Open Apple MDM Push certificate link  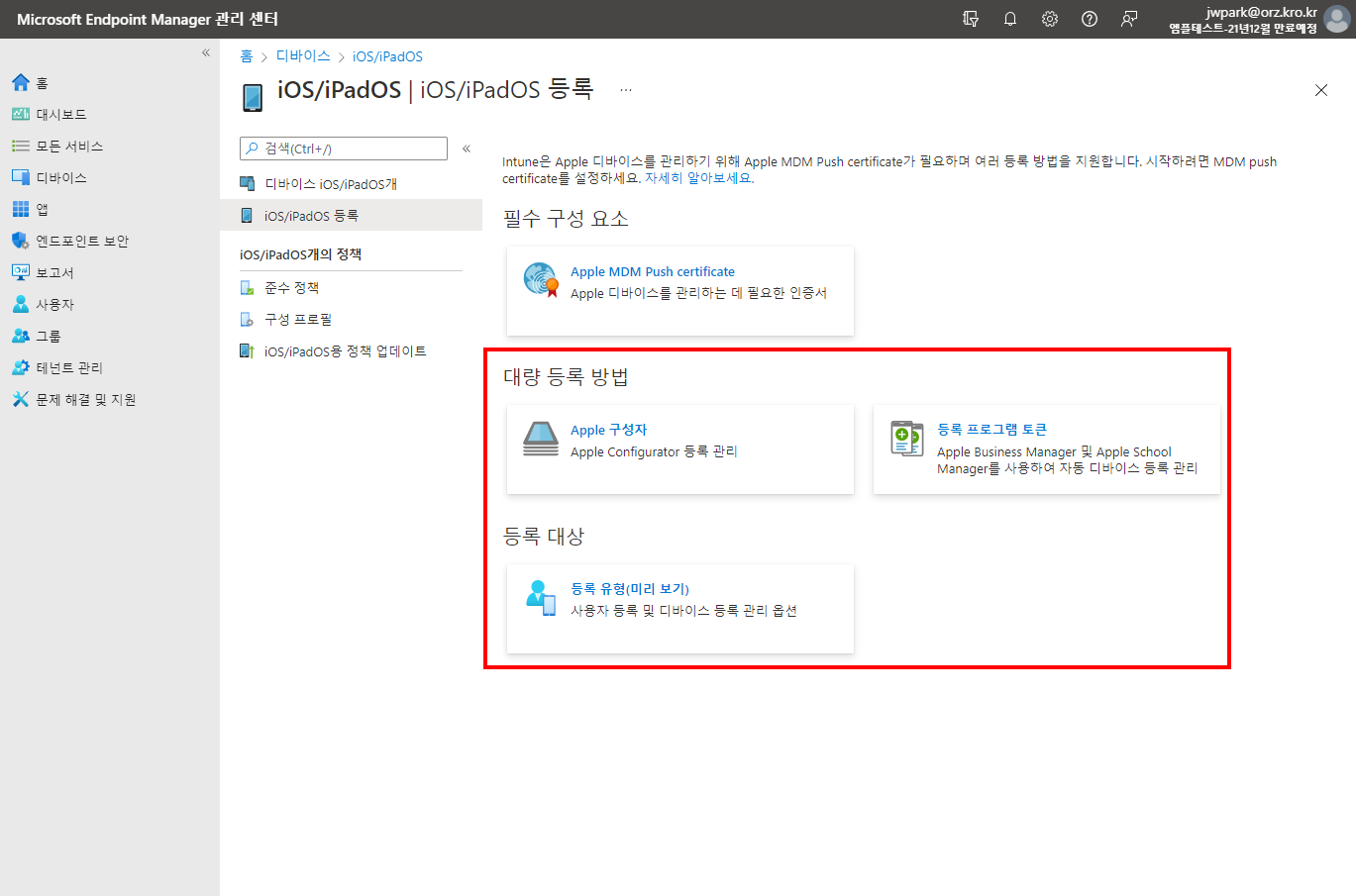[x=653, y=271]
